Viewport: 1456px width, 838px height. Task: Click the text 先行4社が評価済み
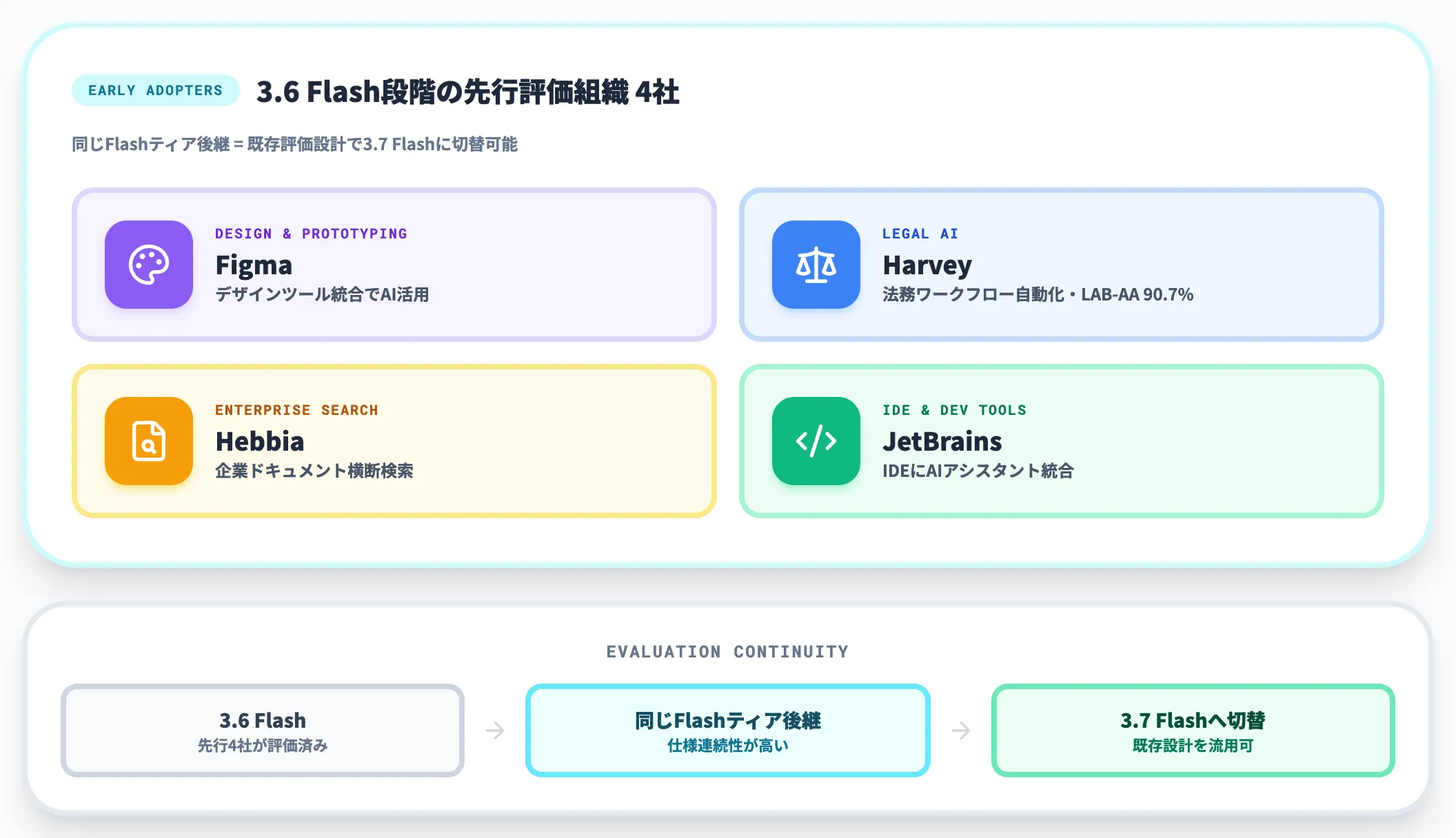tap(263, 746)
